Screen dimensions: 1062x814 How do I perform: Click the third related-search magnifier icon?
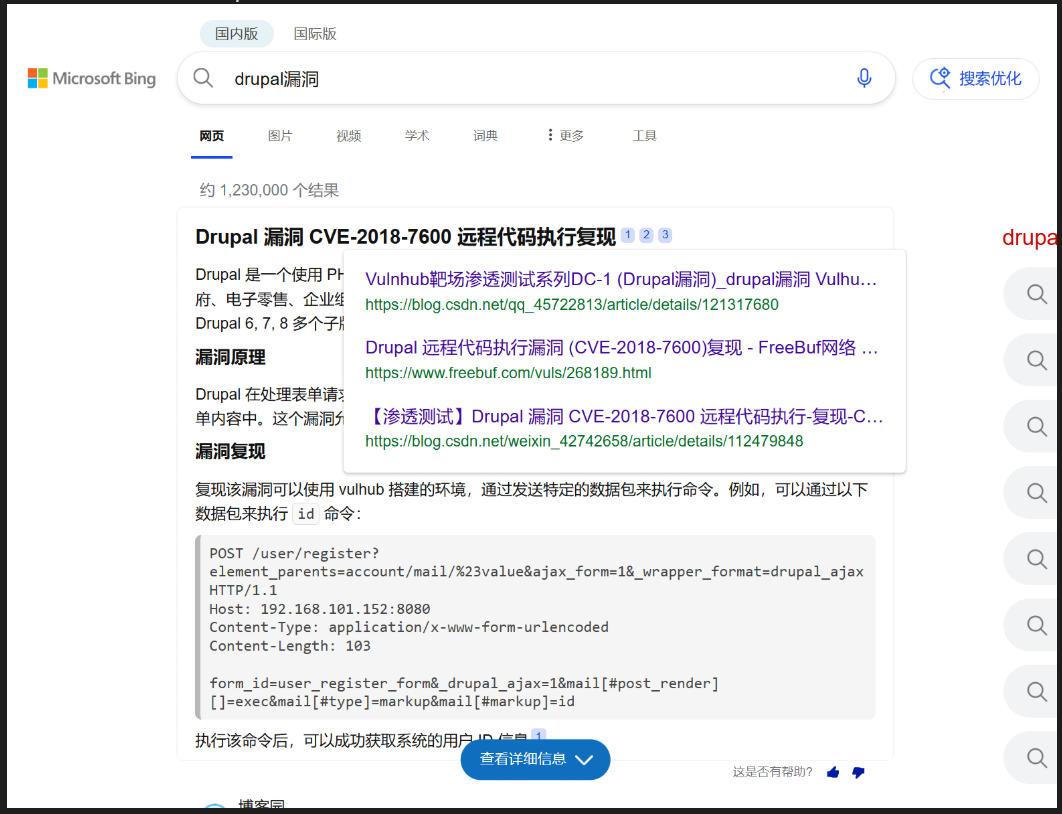pyautogui.click(x=1037, y=427)
